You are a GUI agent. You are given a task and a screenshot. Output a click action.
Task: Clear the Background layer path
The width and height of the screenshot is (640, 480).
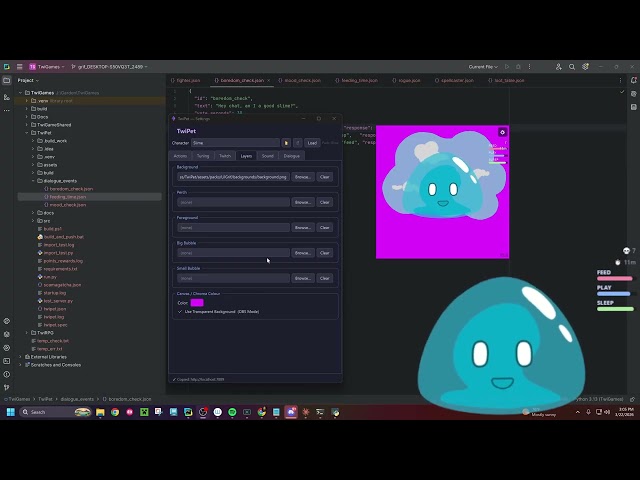click(324, 177)
